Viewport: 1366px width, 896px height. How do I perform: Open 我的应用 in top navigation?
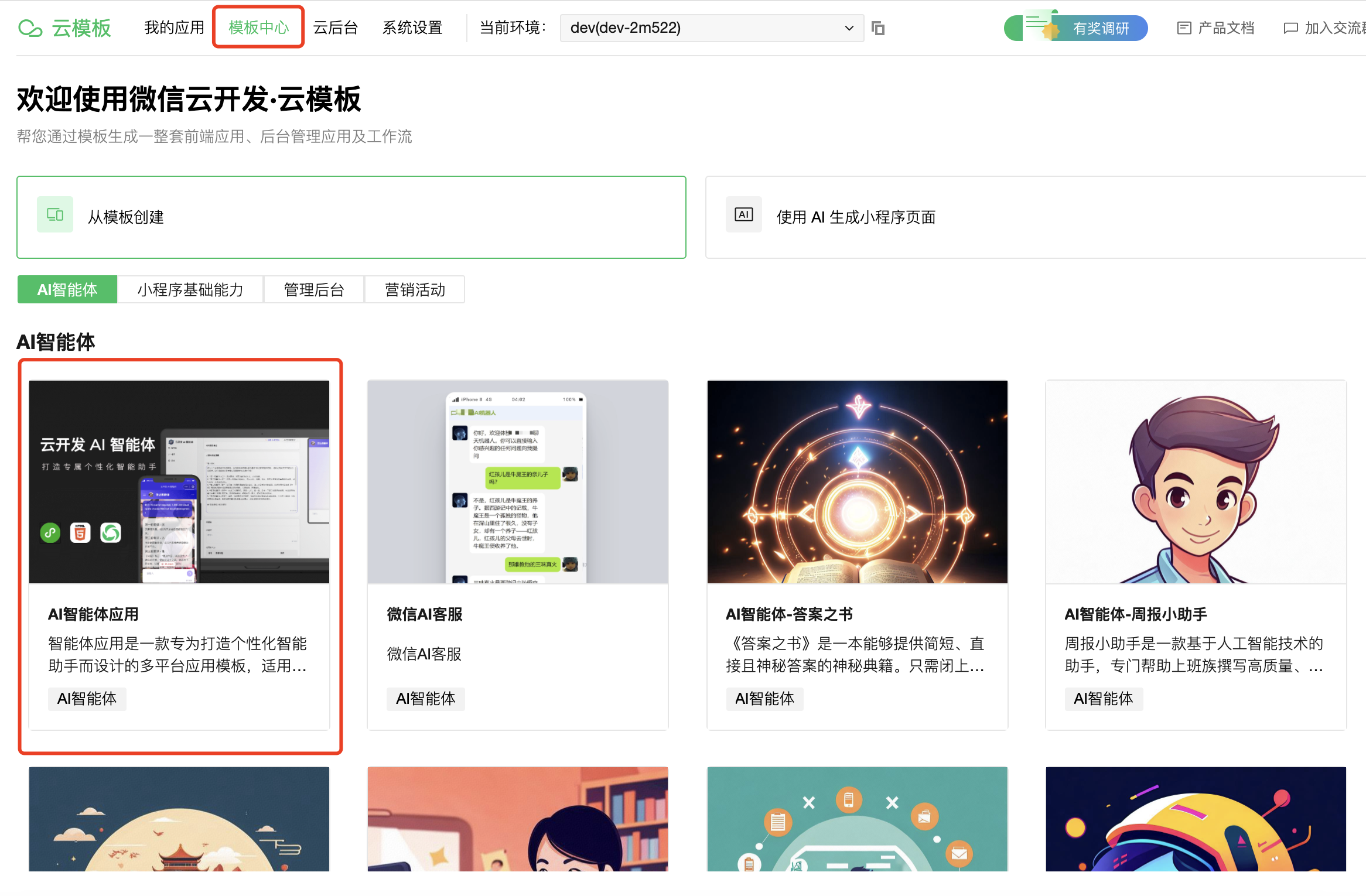(x=174, y=28)
